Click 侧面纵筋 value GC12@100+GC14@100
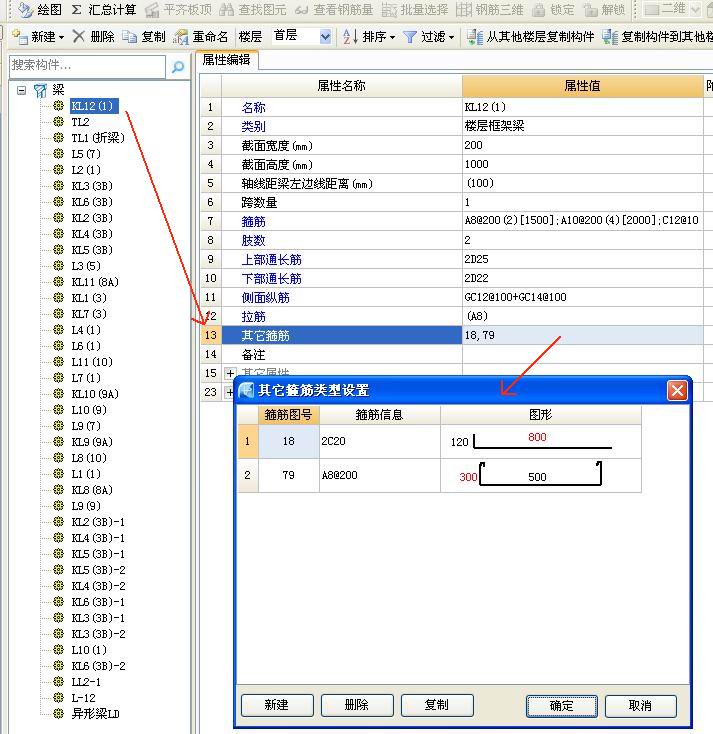This screenshot has height=734, width=713. click(582, 297)
